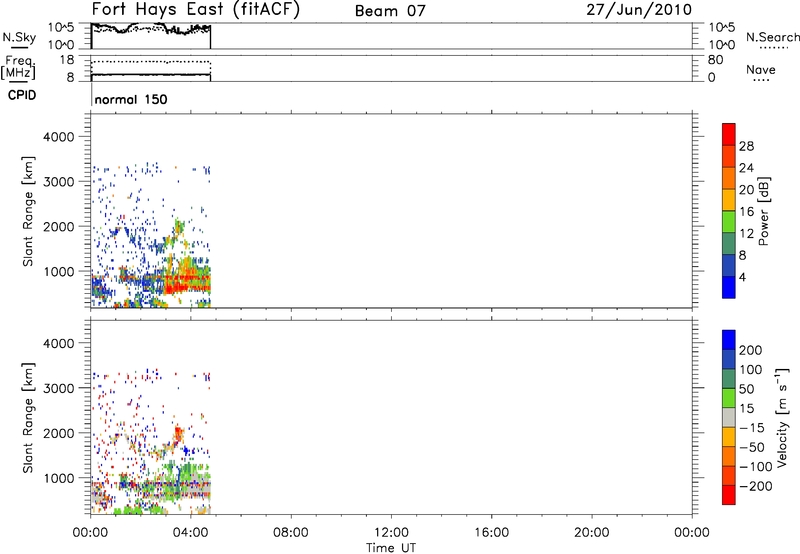Select the blue top segment of the velocity colorbar
Image resolution: width=800 pixels, height=554 pixels.
pos(729,340)
